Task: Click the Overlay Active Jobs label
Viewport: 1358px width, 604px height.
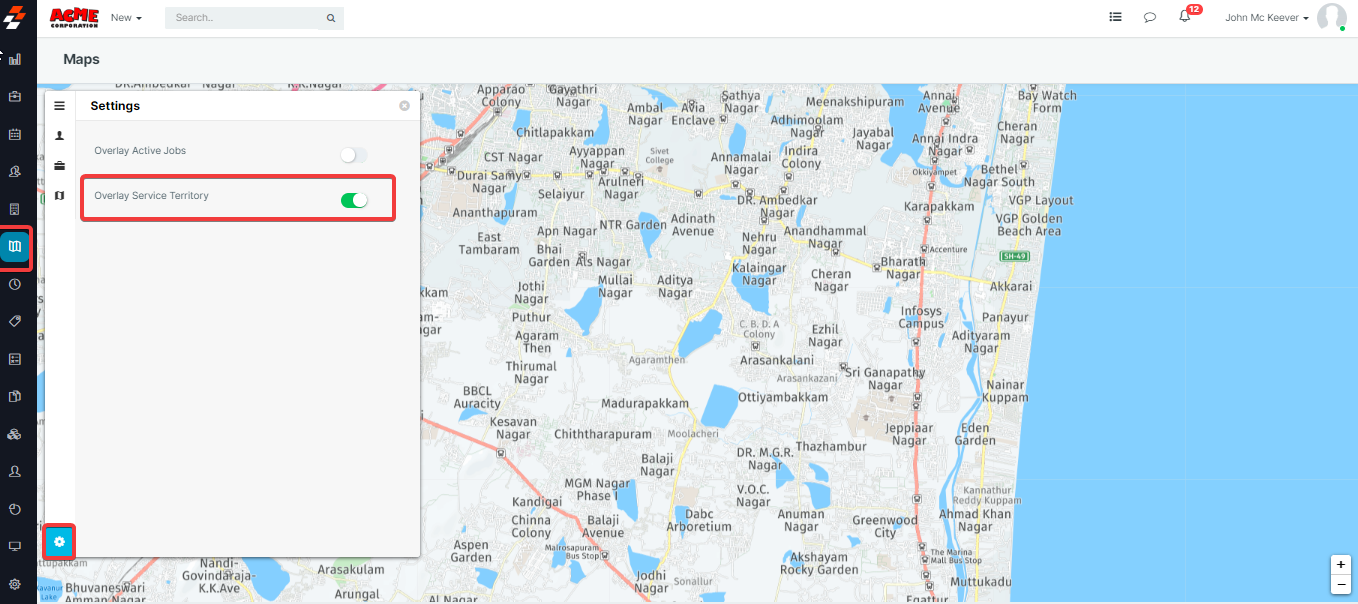Action: [x=140, y=151]
